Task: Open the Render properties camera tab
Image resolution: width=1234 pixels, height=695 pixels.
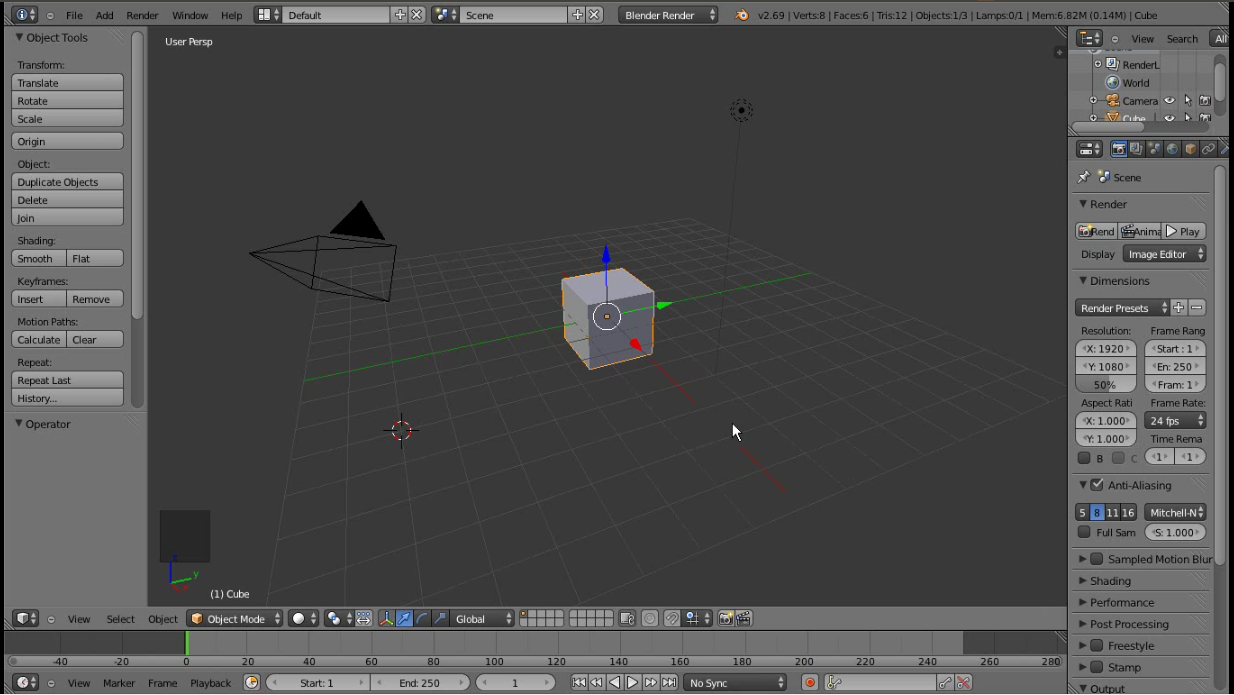Action: (x=1119, y=149)
